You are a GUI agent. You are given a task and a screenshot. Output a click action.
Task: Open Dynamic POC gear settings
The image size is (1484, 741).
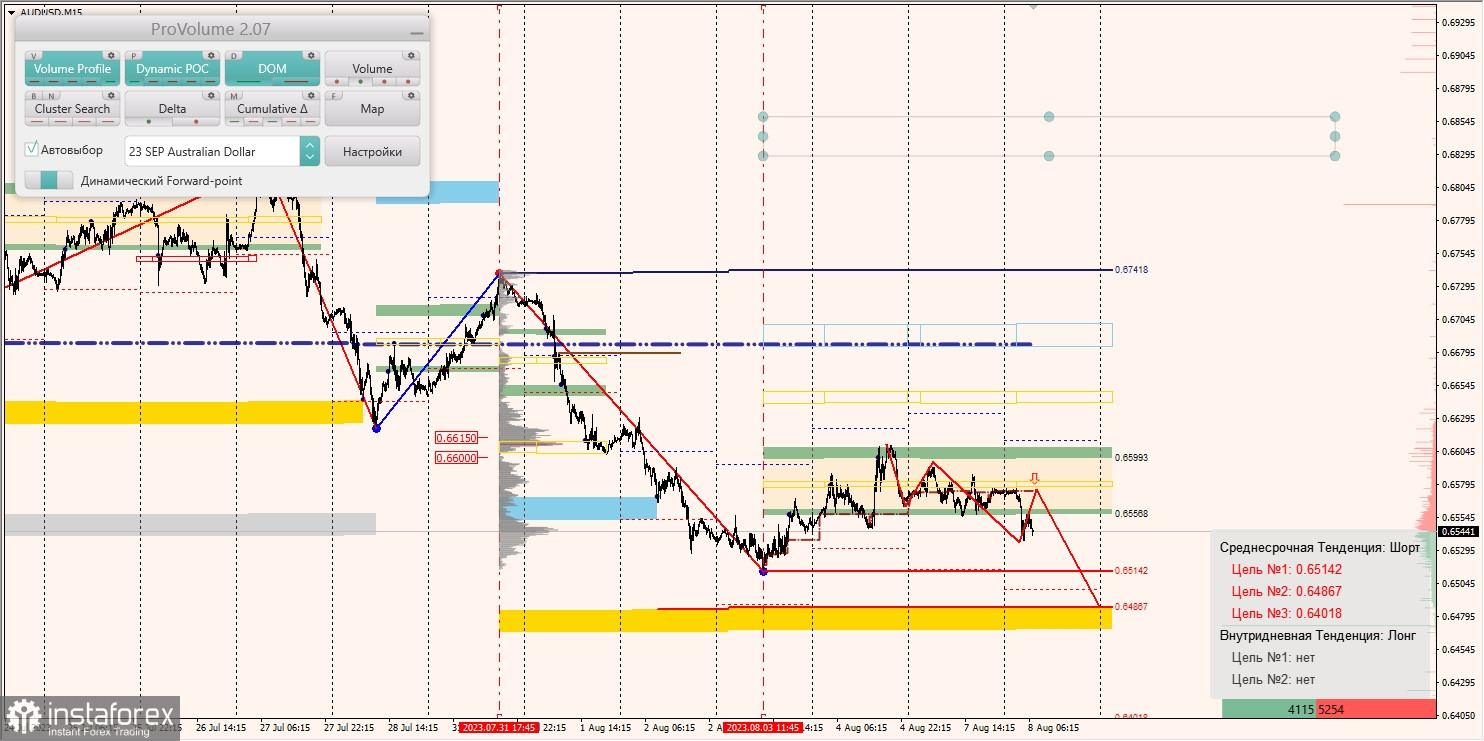pyautogui.click(x=211, y=56)
